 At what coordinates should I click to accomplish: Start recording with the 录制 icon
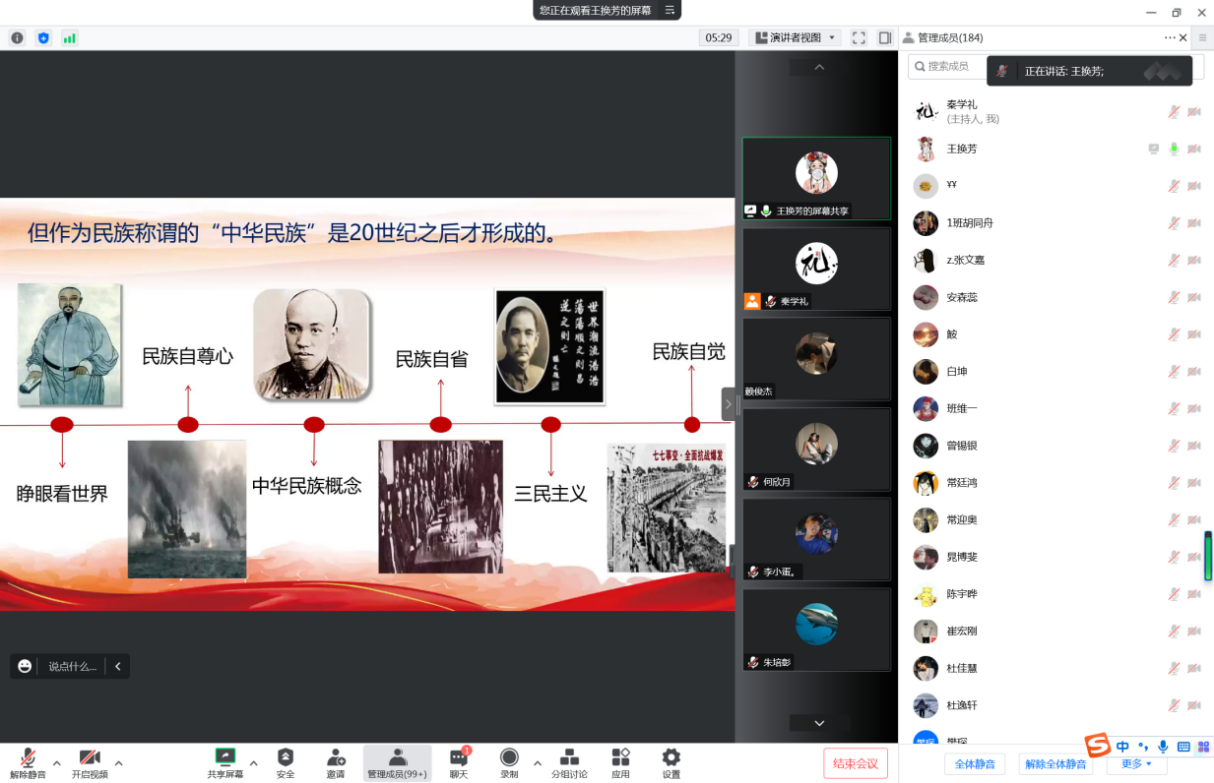[509, 759]
